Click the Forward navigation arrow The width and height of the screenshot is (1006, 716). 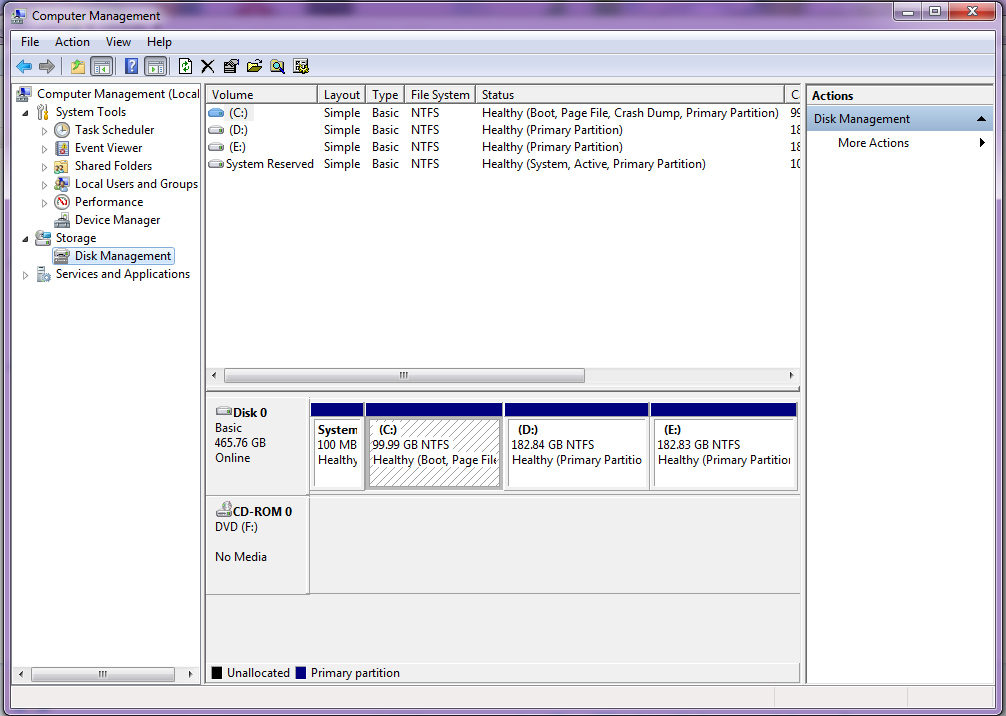(46, 66)
